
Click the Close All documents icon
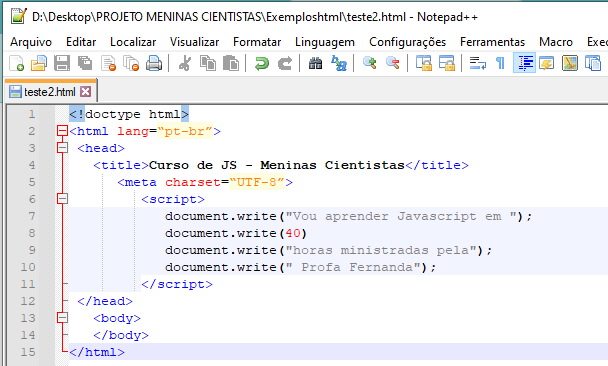(131, 63)
